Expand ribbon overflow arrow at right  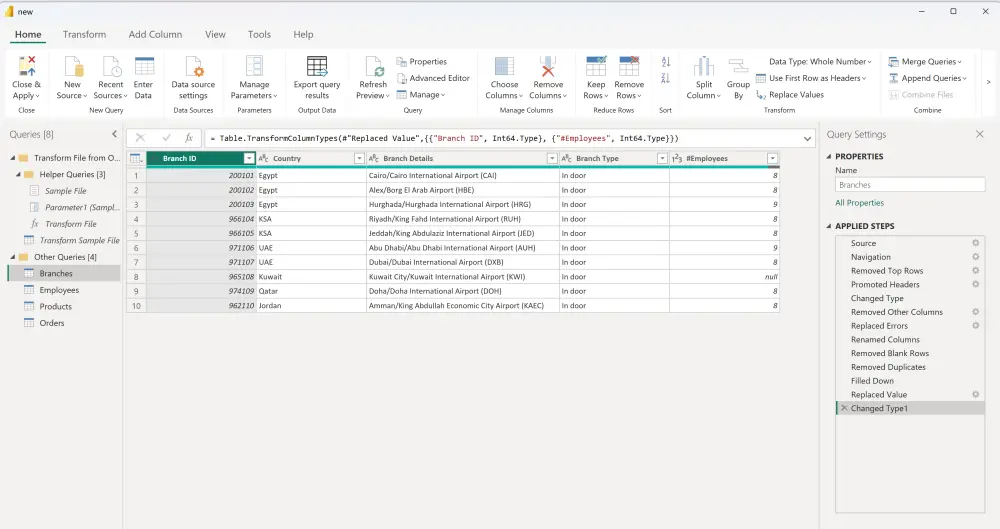989,82
